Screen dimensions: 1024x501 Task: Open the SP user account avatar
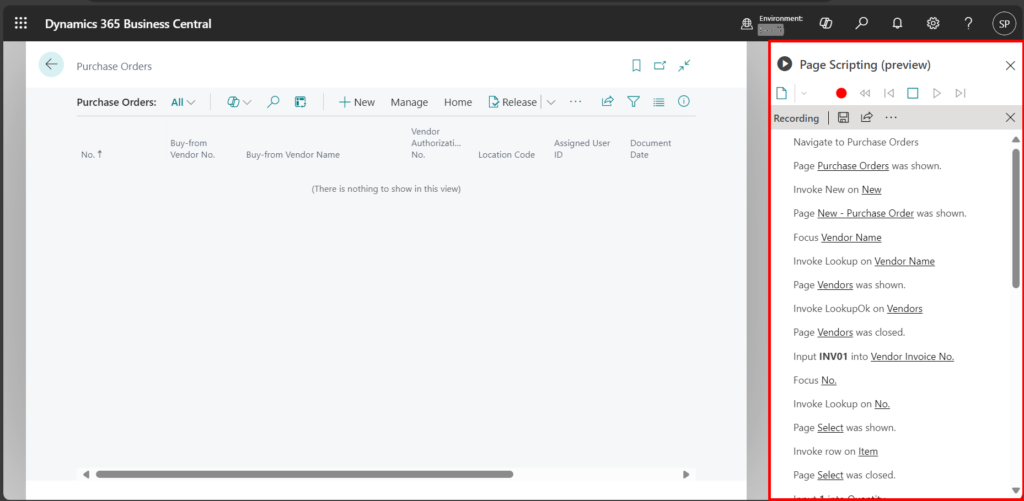point(1003,24)
